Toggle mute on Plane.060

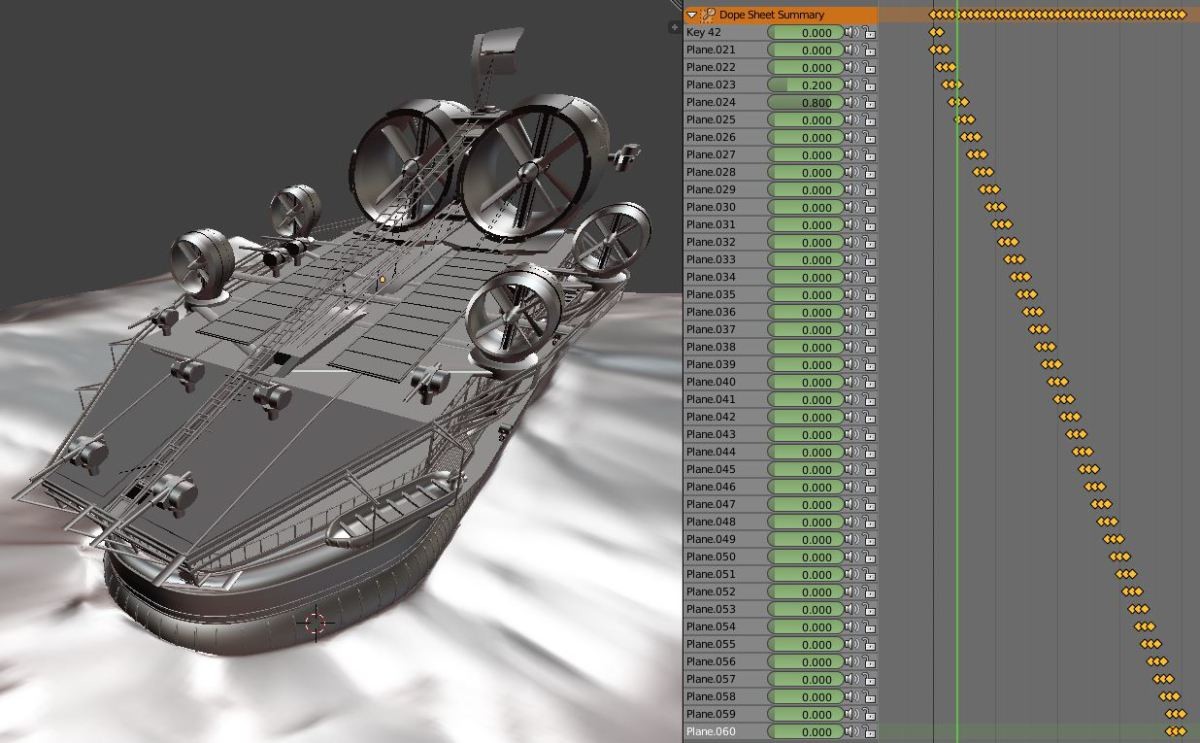click(x=851, y=732)
